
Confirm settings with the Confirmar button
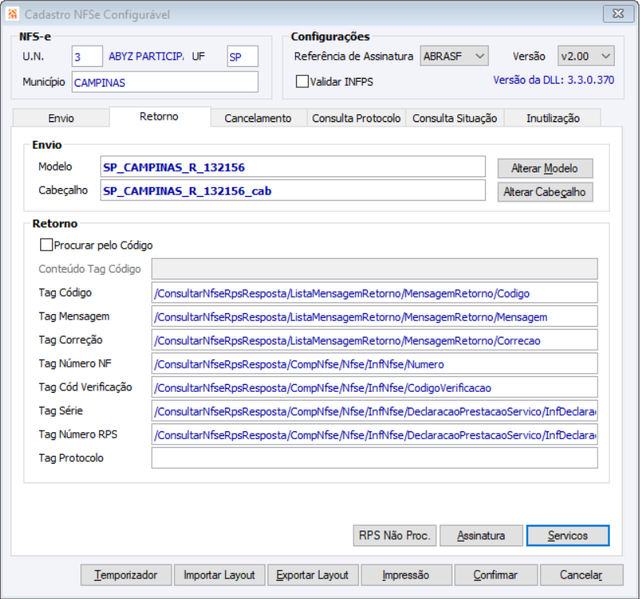(x=496, y=575)
